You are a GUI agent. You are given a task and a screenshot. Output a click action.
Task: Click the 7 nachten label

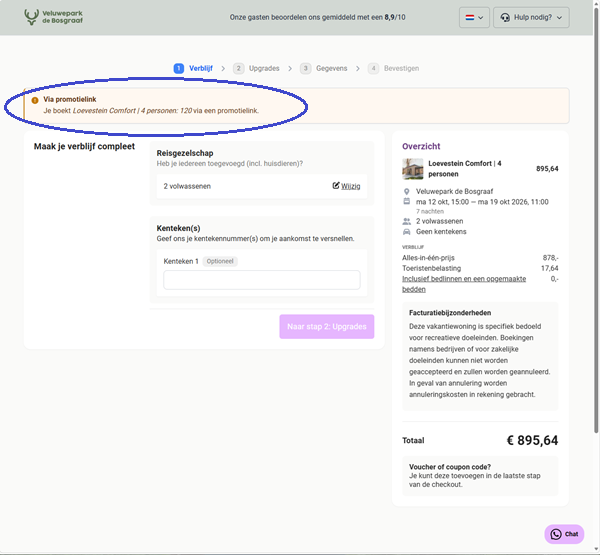point(430,211)
